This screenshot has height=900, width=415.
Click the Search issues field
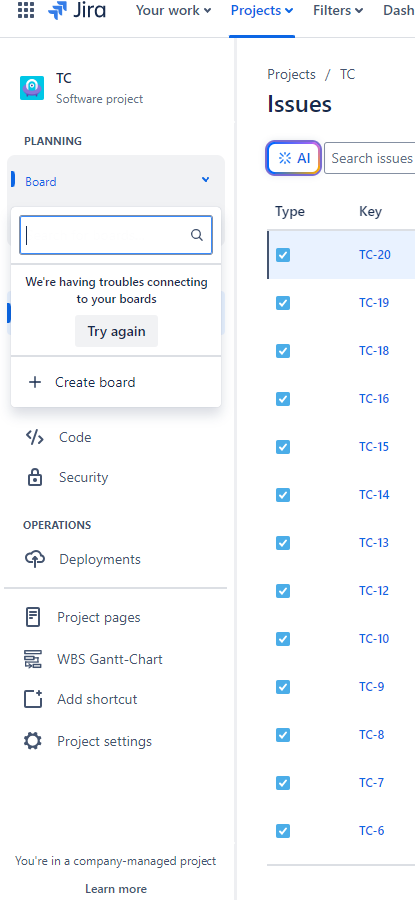click(370, 158)
